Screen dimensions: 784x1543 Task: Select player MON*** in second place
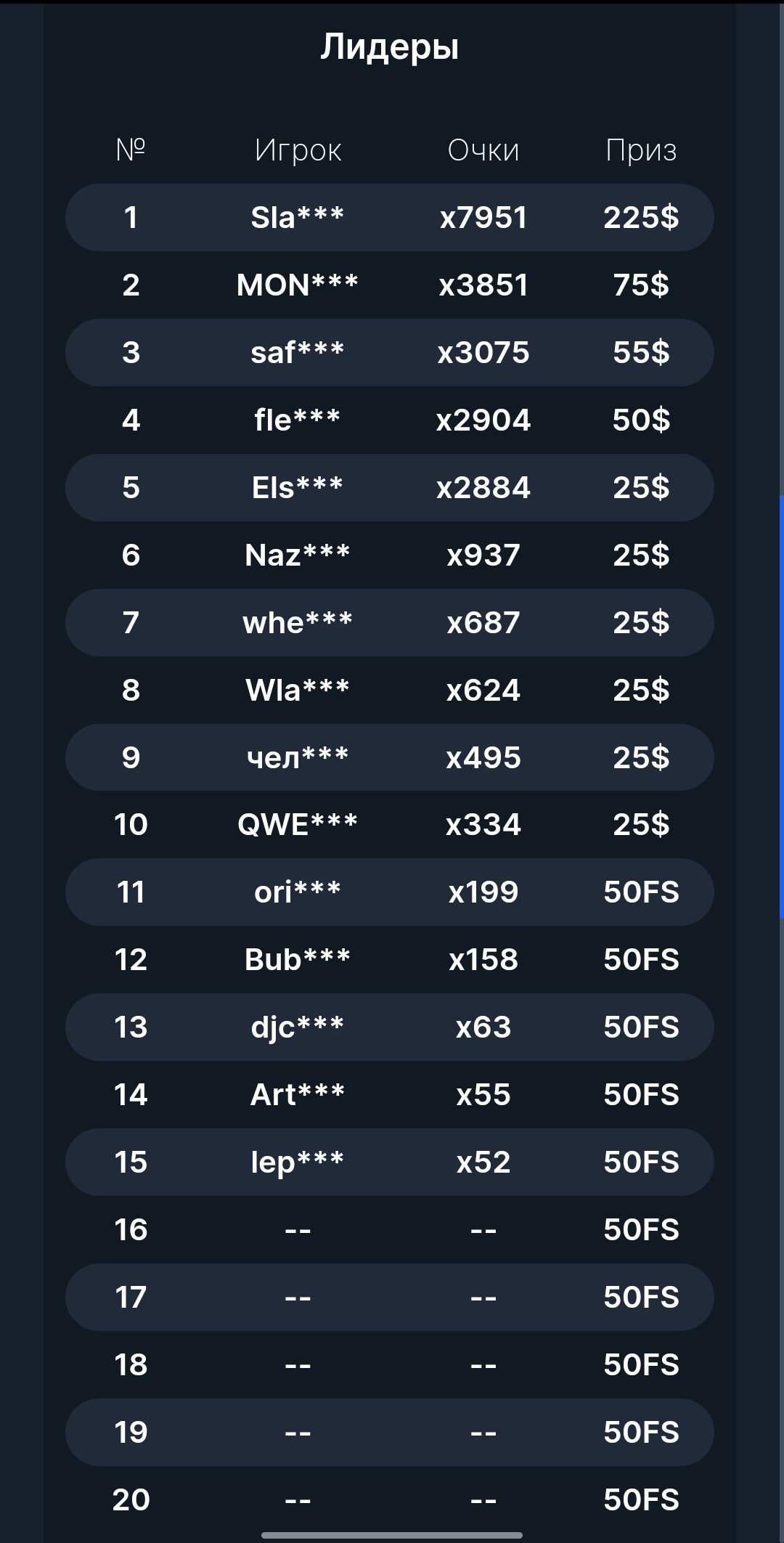coord(298,285)
